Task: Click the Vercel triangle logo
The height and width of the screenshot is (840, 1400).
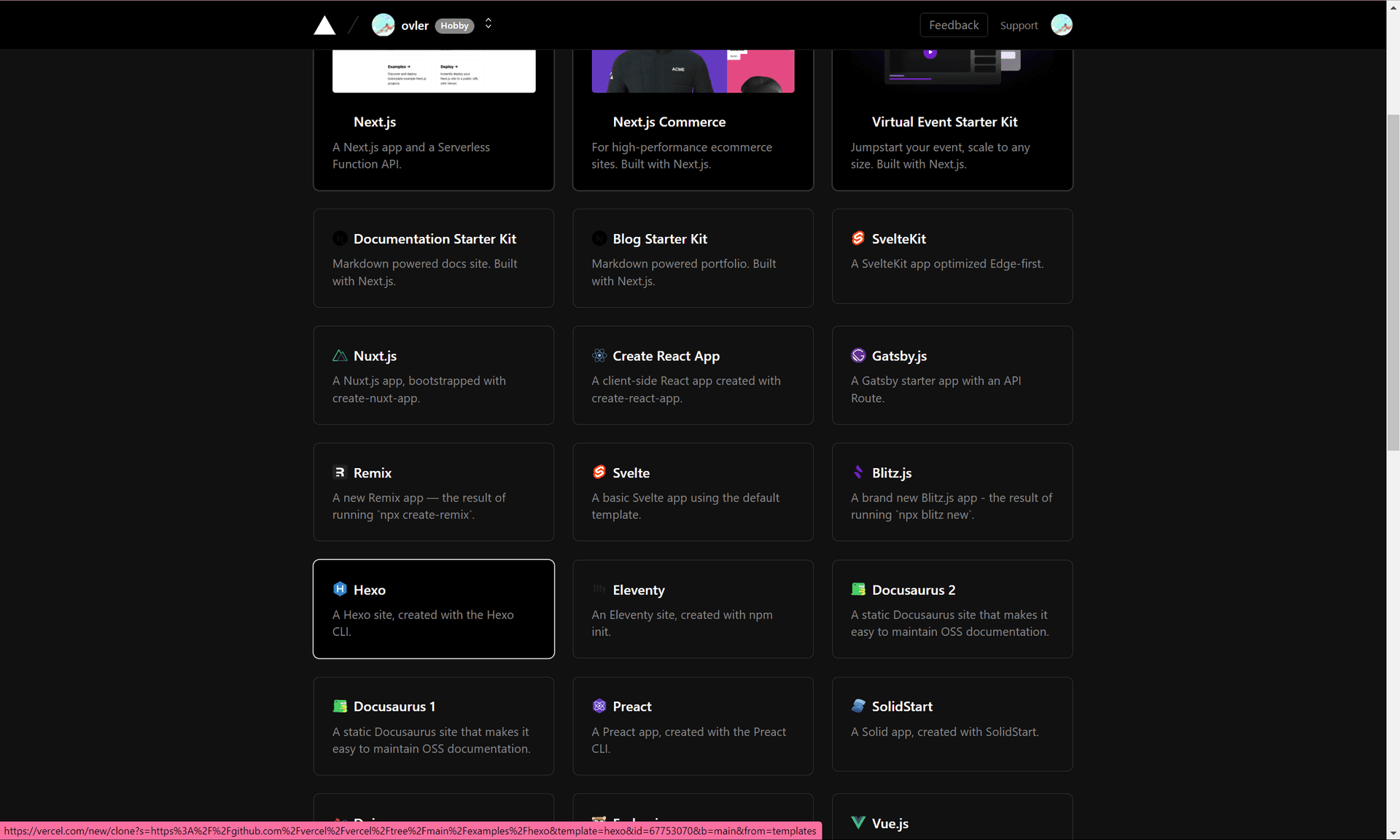Action: pyautogui.click(x=324, y=26)
